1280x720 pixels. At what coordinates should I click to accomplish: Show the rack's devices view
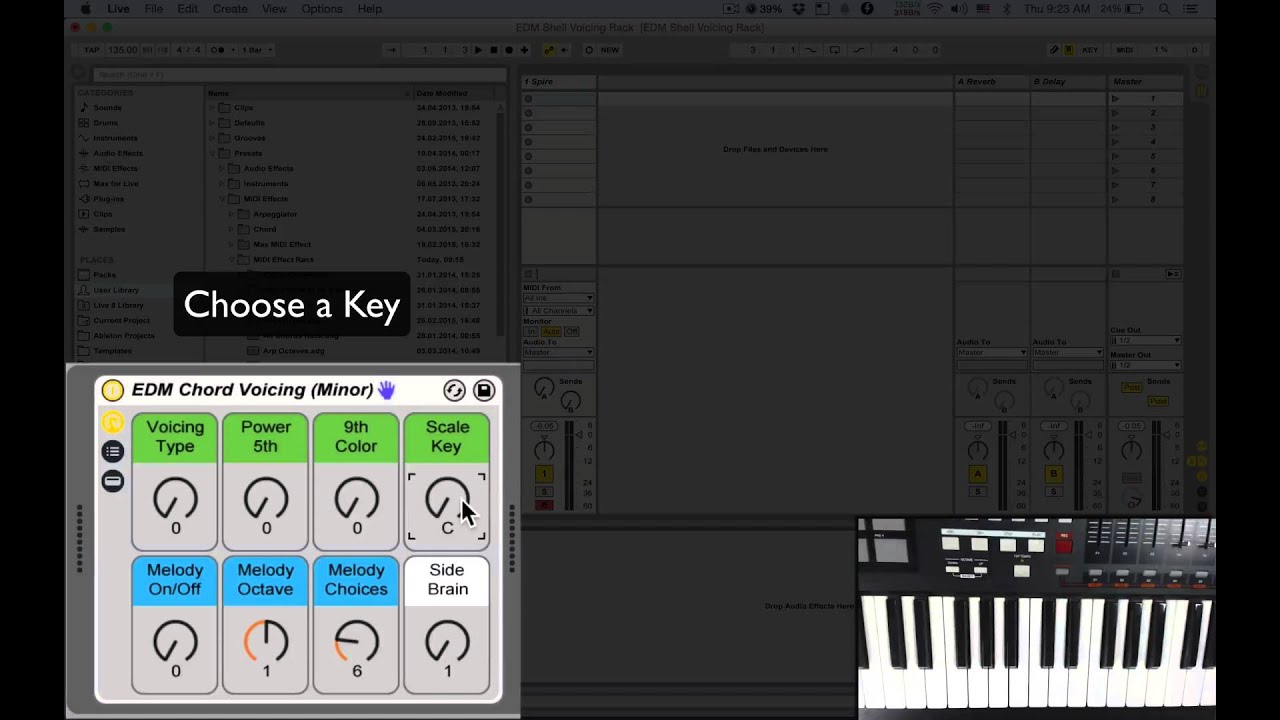point(113,481)
